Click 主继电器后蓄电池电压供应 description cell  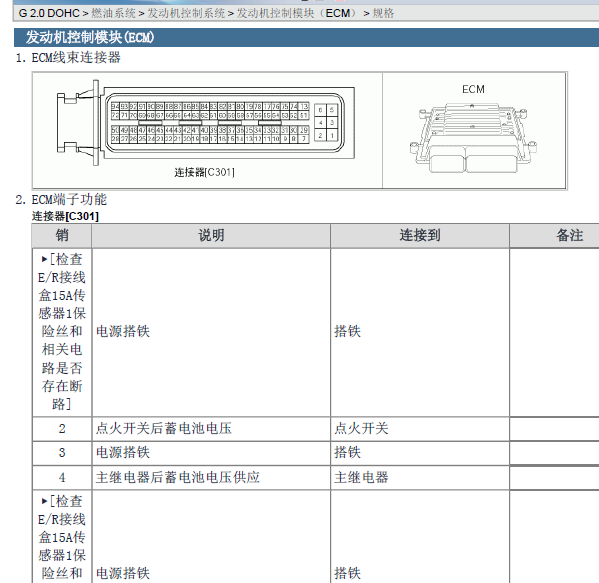(x=211, y=478)
